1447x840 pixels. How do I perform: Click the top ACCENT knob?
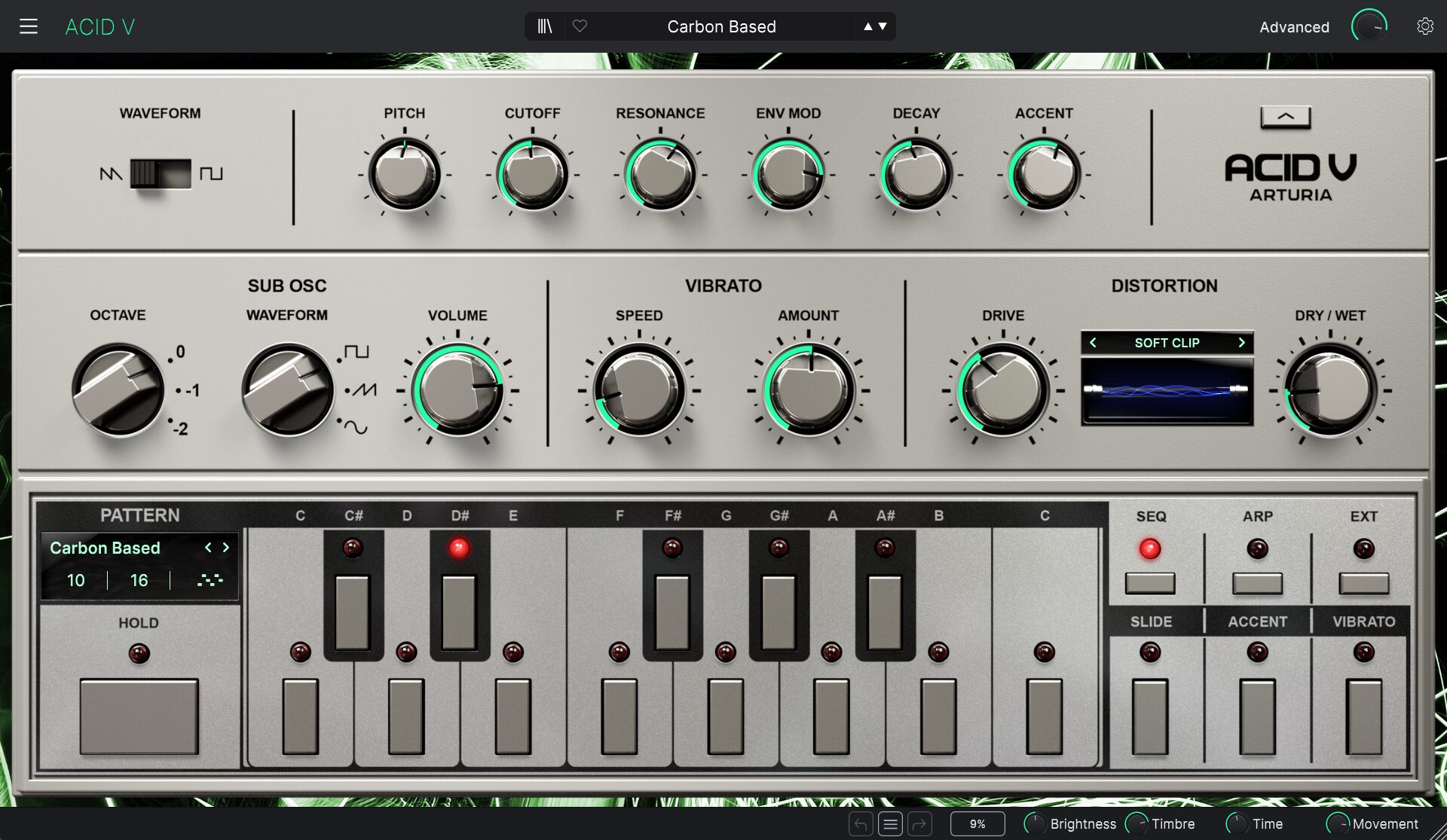point(1044,174)
